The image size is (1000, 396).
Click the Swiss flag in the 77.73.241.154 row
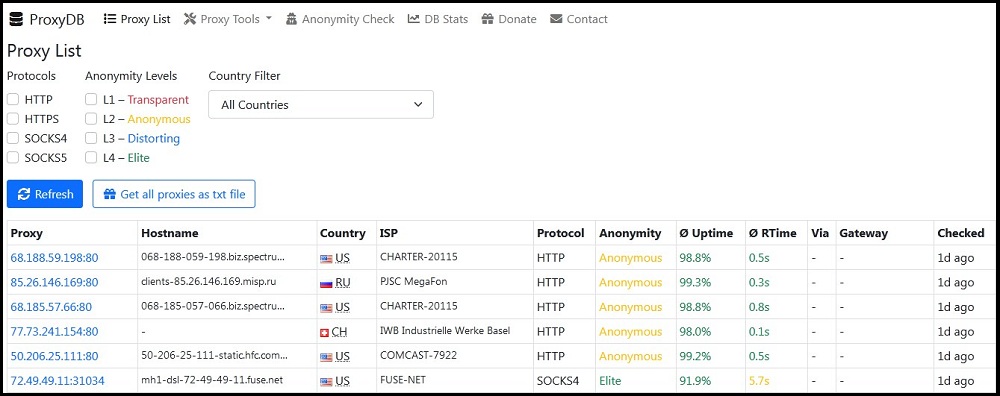[x=325, y=332]
